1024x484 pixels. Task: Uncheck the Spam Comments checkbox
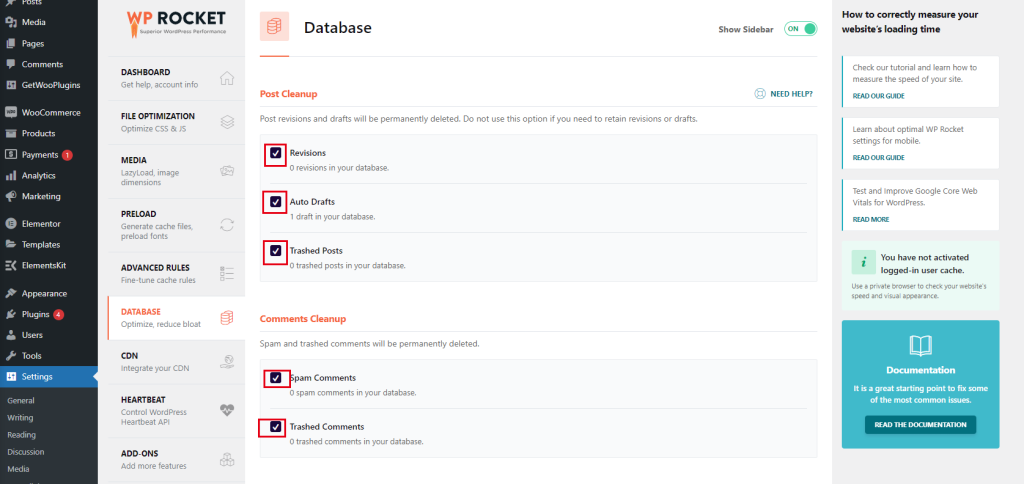coord(276,378)
